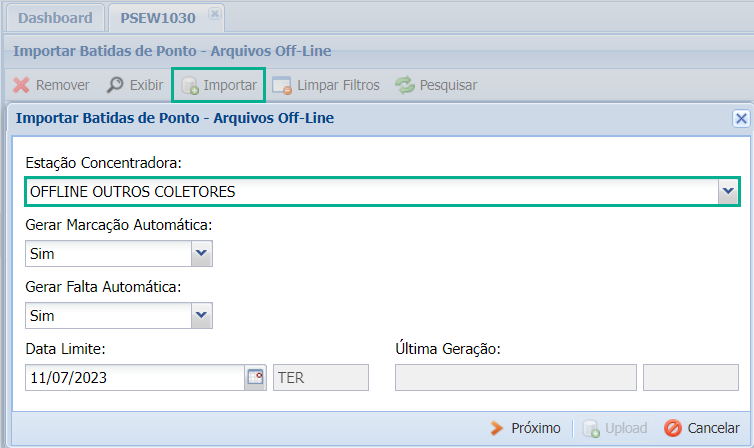Expand the Gerar Marcação Automática dropdown
Image resolution: width=754 pixels, height=448 pixels.
[x=202, y=254]
